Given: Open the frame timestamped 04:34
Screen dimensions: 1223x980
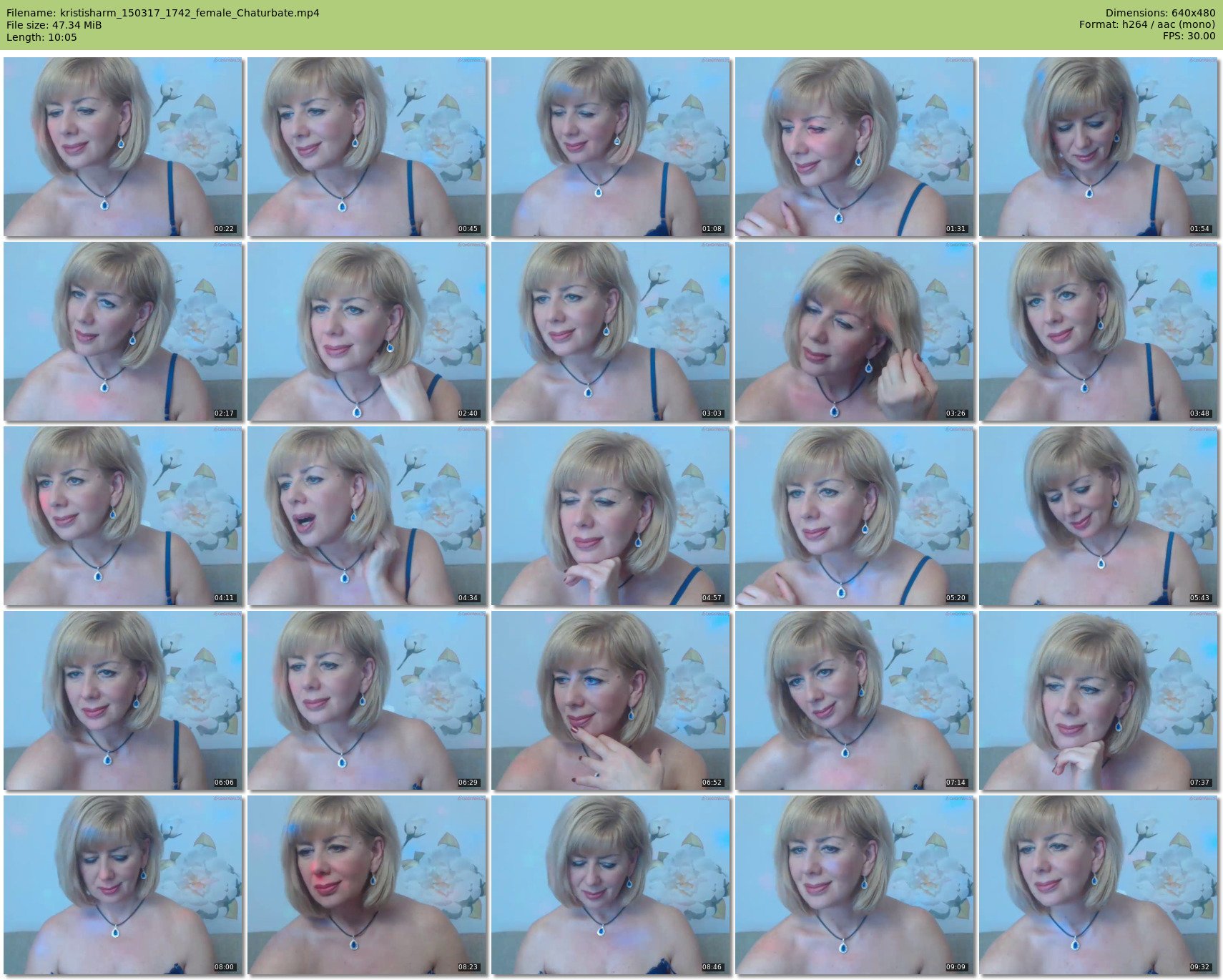Looking at the screenshot, I should pyautogui.click(x=367, y=516).
